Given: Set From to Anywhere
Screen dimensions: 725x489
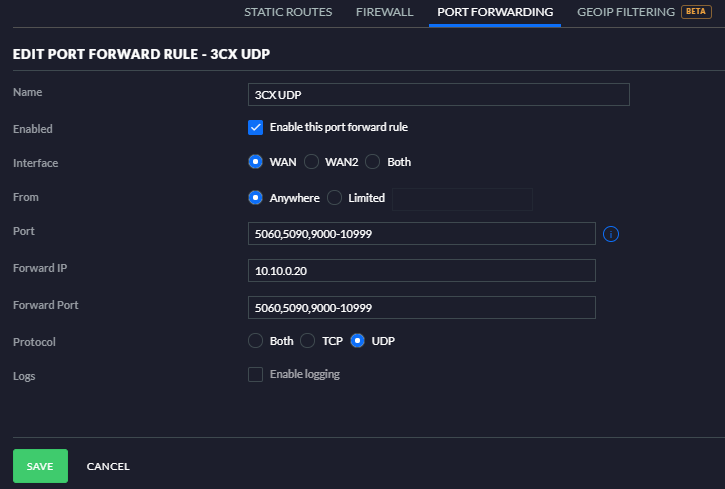Looking at the screenshot, I should click(x=255, y=198).
